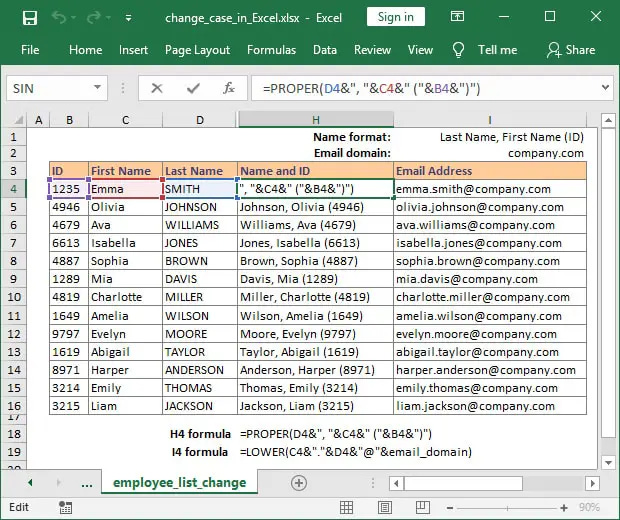
Task: Click horizontal scrollbar left arrow
Action: (x=396, y=483)
